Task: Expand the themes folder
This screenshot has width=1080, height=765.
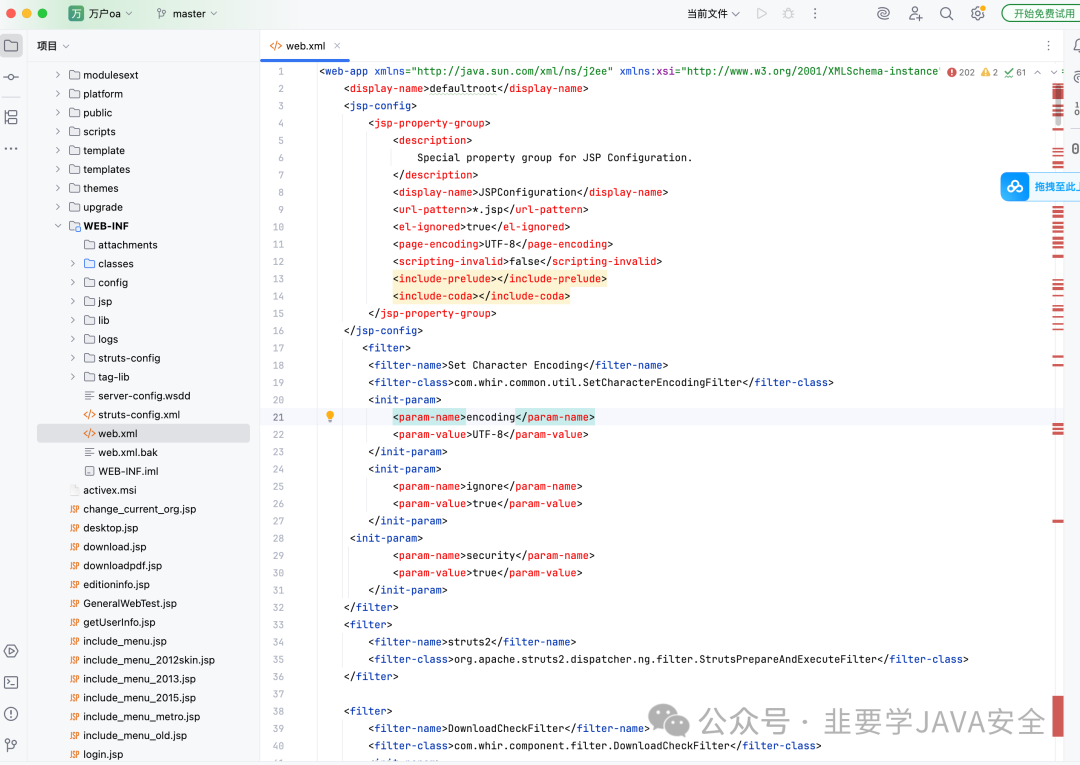Action: point(58,188)
